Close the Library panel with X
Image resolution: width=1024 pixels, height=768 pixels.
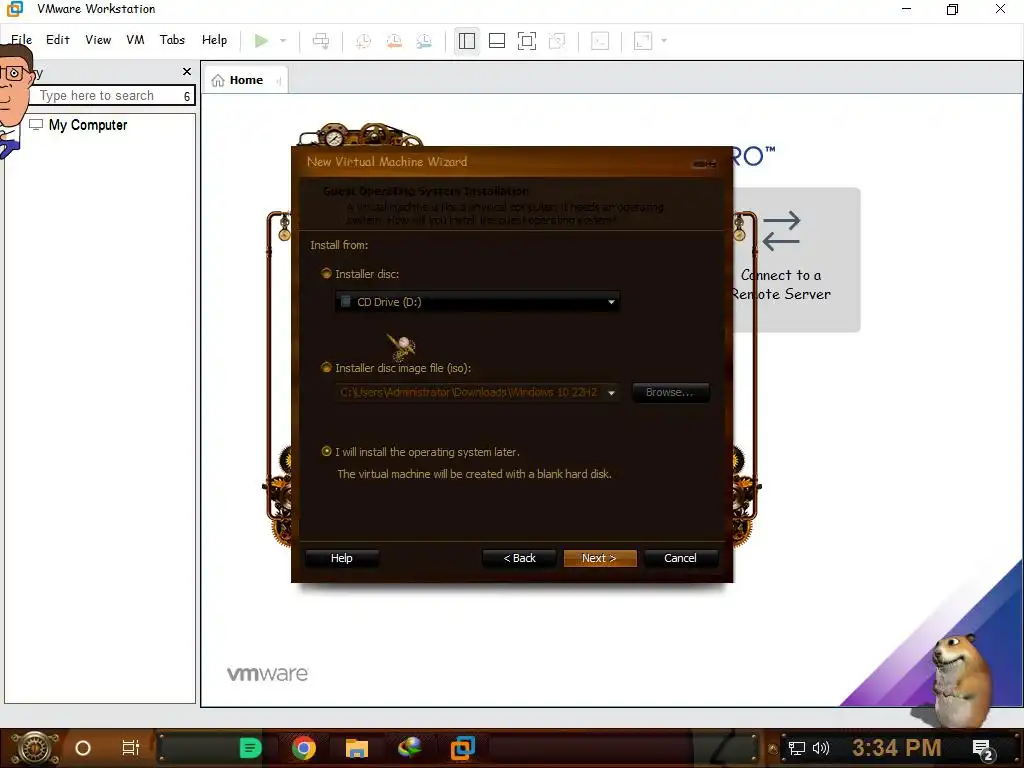187,72
